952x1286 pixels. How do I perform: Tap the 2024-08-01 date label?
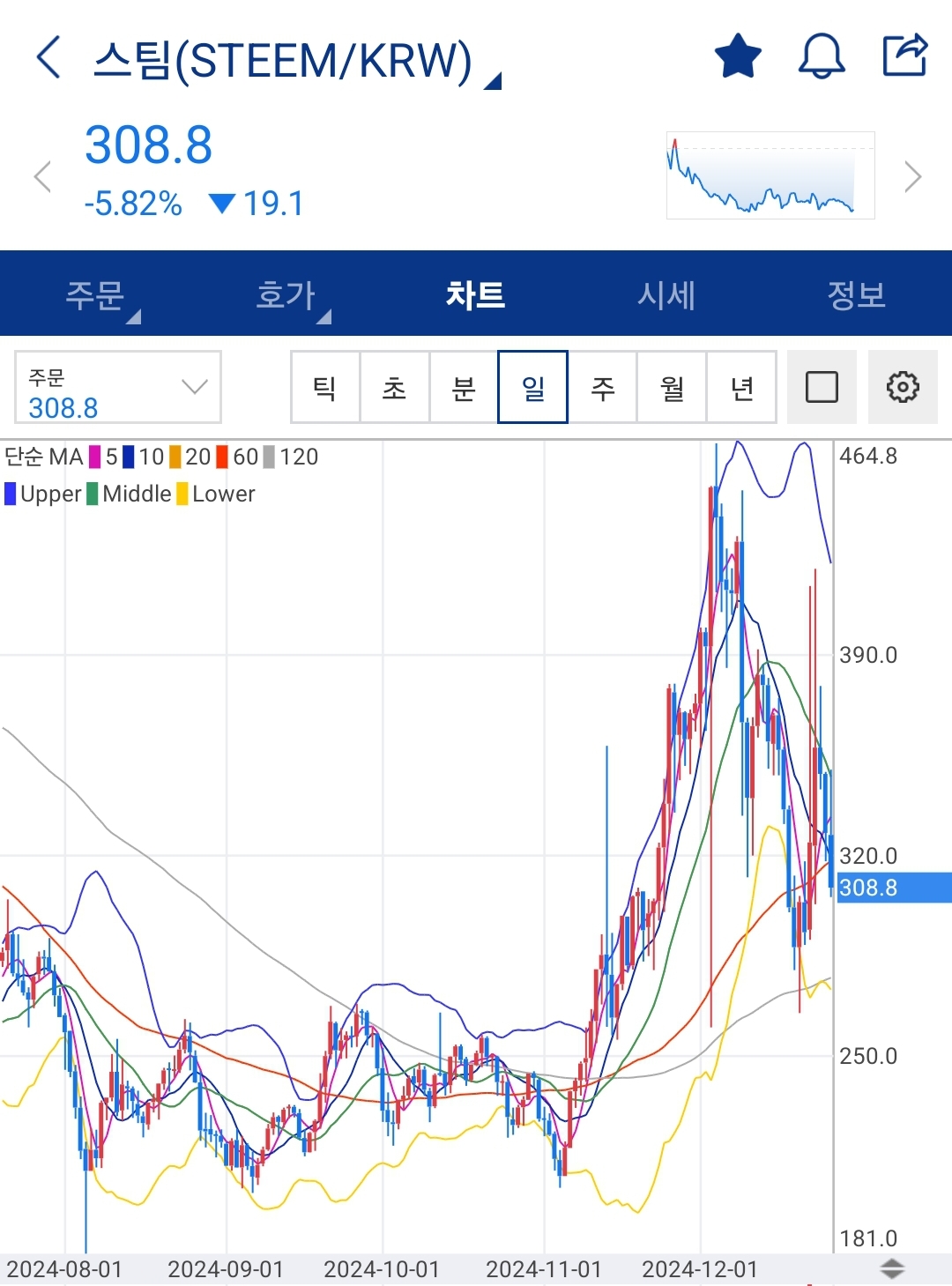click(64, 1269)
